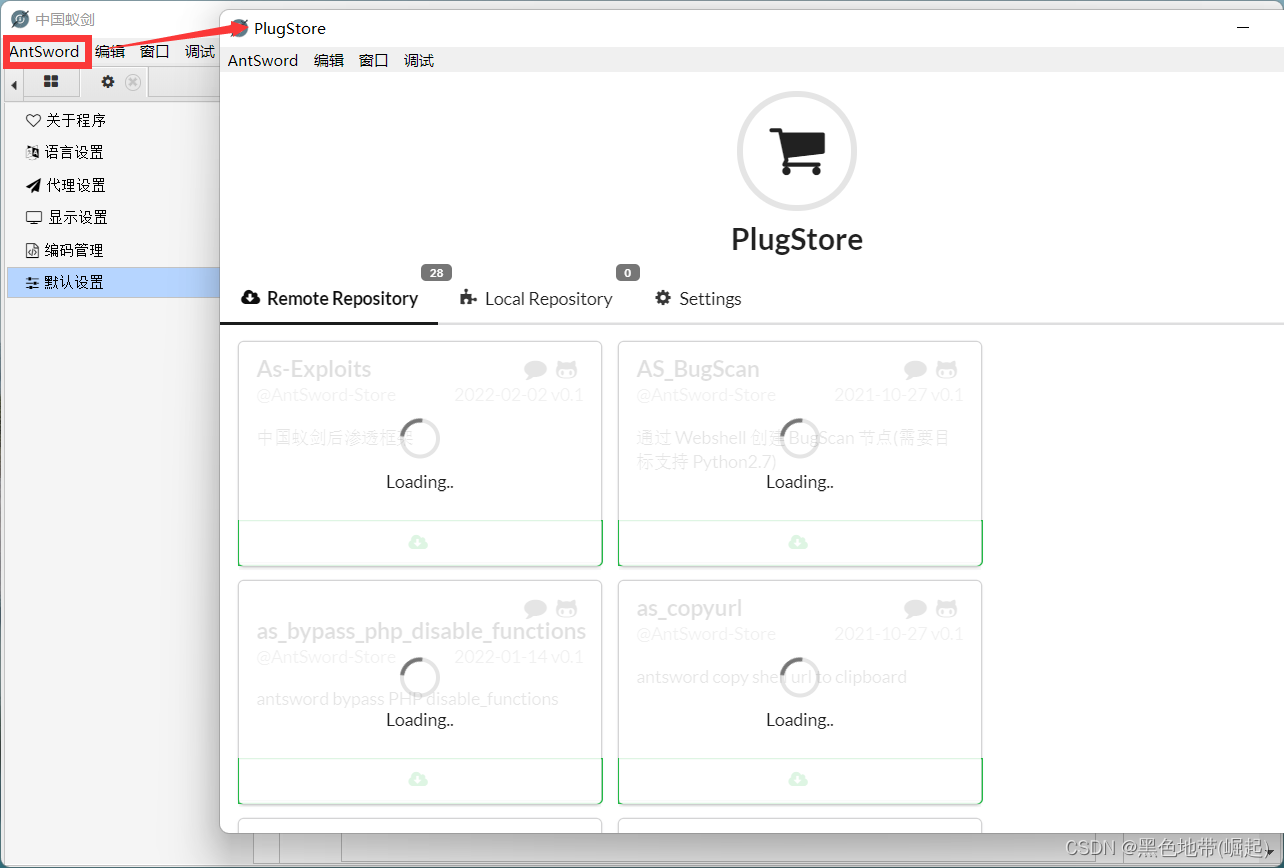Open comments icon on as_bypass_php_disable_functions card
Screen dimensions: 1284x868
pyautogui.click(x=535, y=608)
